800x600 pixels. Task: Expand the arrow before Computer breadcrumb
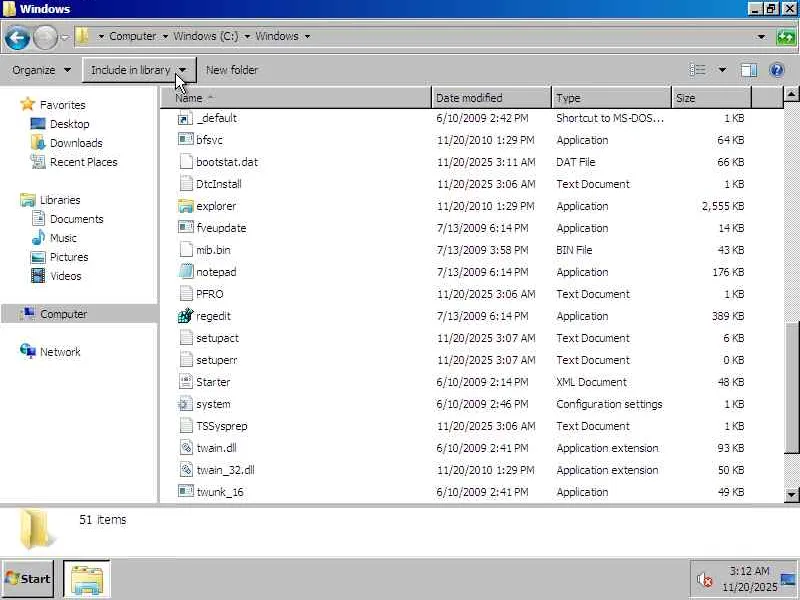[x=101, y=36]
